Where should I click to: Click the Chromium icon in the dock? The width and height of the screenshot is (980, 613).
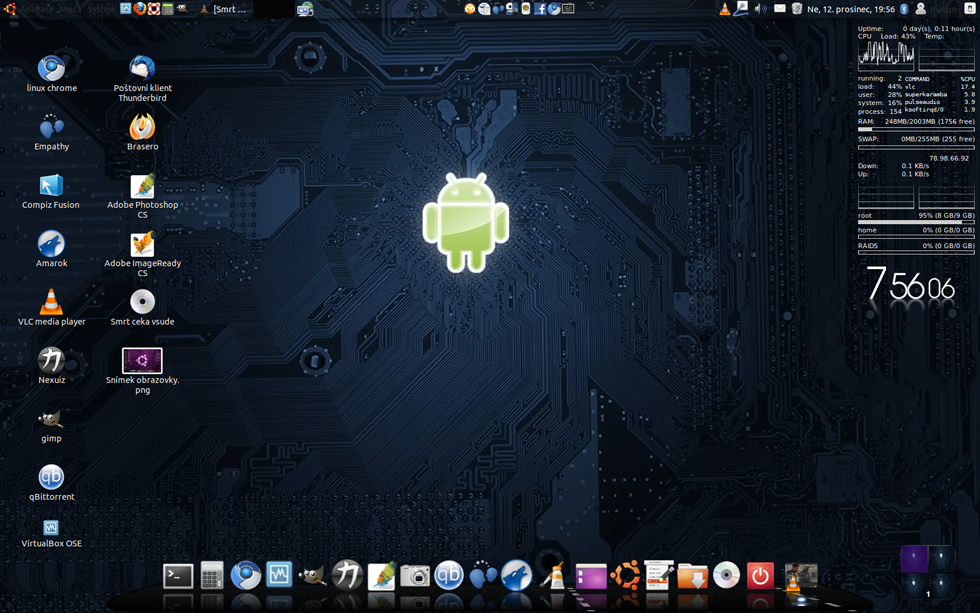tap(246, 576)
